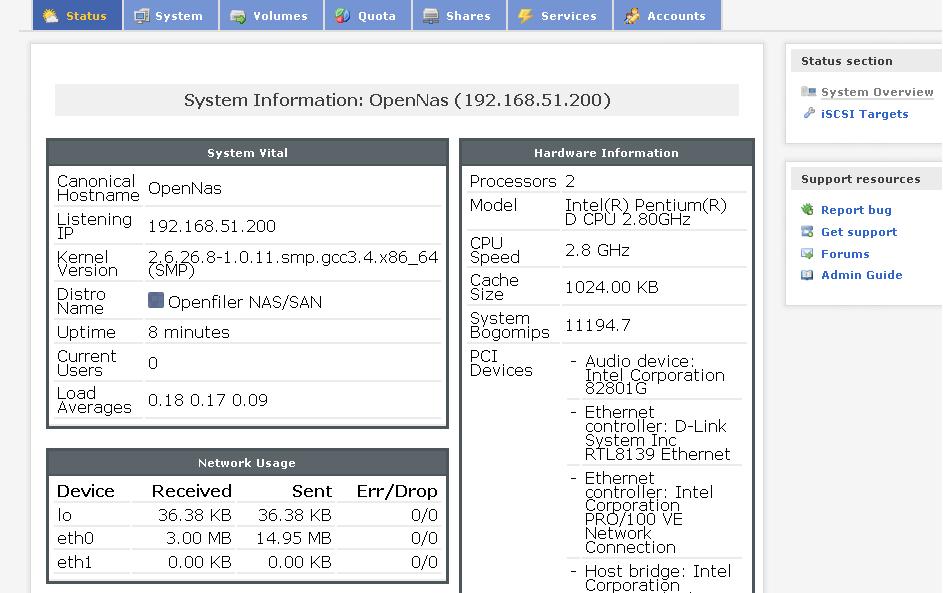
Task: Switch to the Status tab
Action: [x=77, y=16]
